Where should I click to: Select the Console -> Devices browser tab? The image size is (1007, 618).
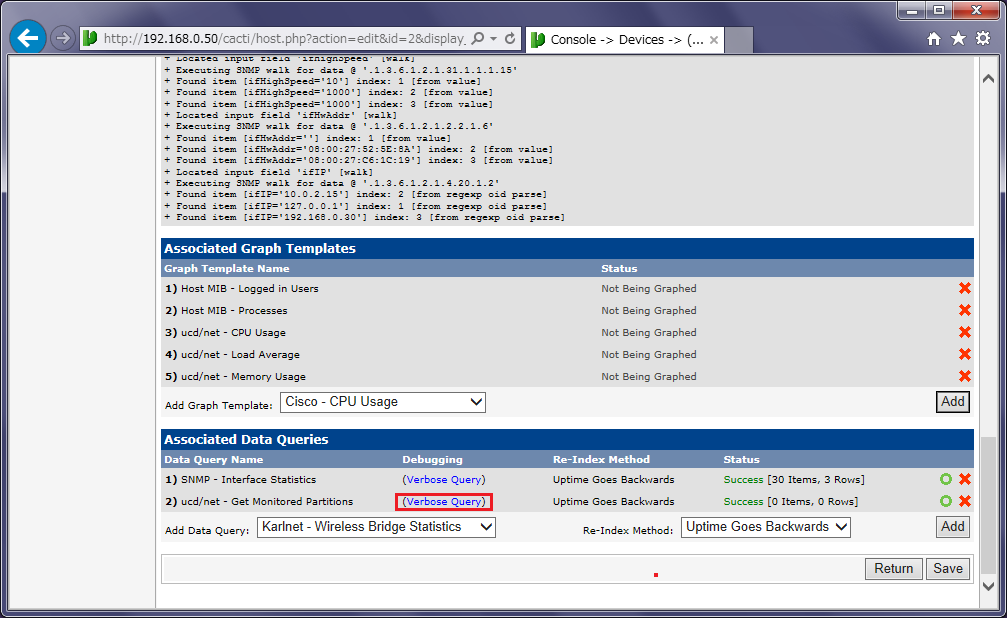625,39
